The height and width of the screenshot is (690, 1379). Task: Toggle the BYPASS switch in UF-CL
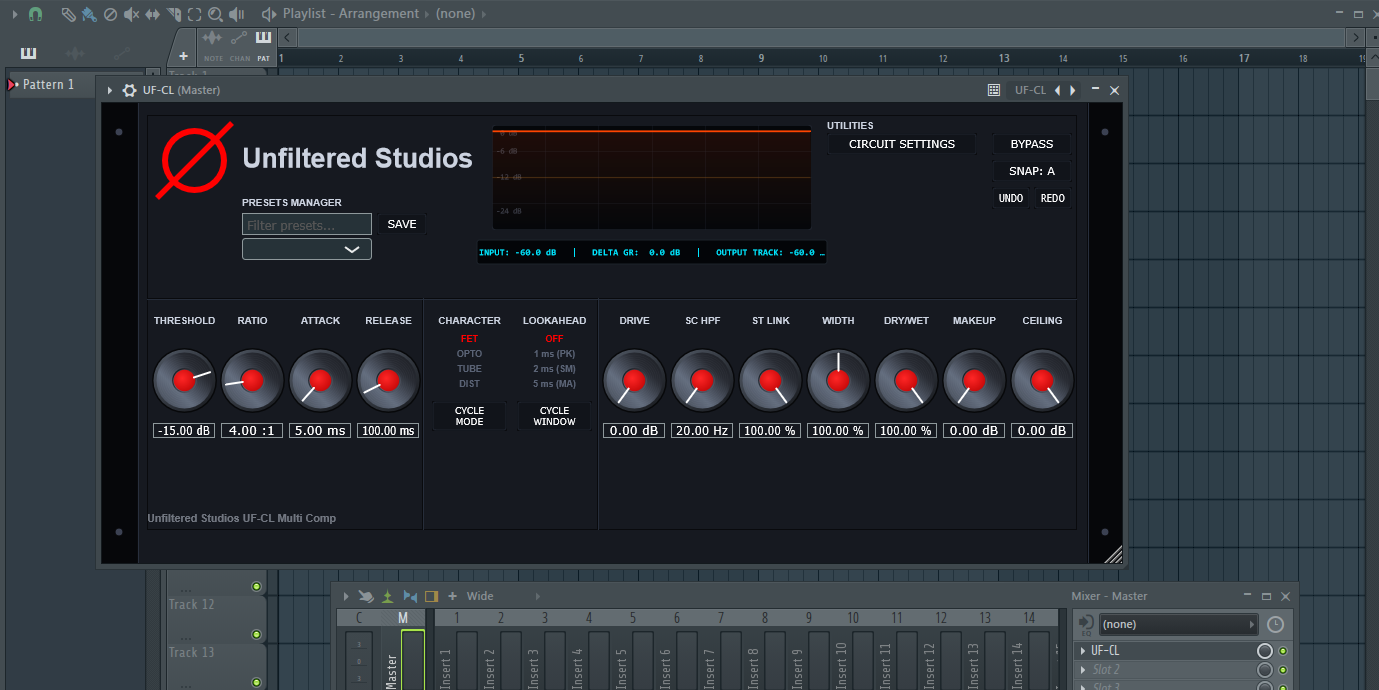(x=1031, y=144)
